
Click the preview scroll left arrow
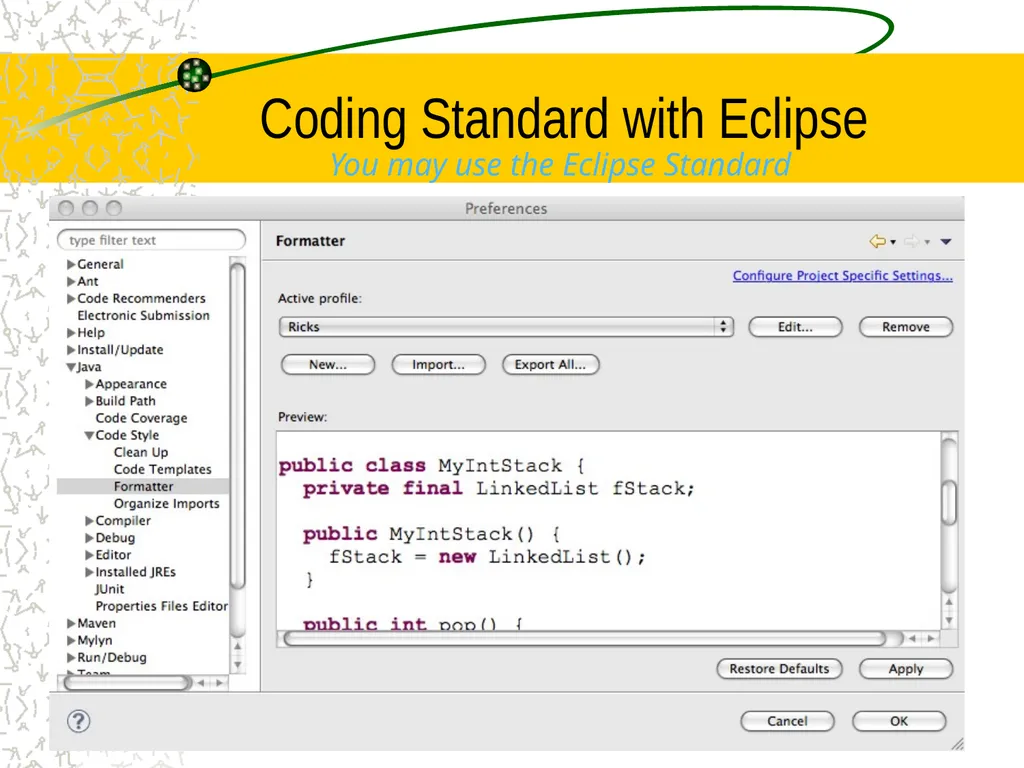coord(912,639)
